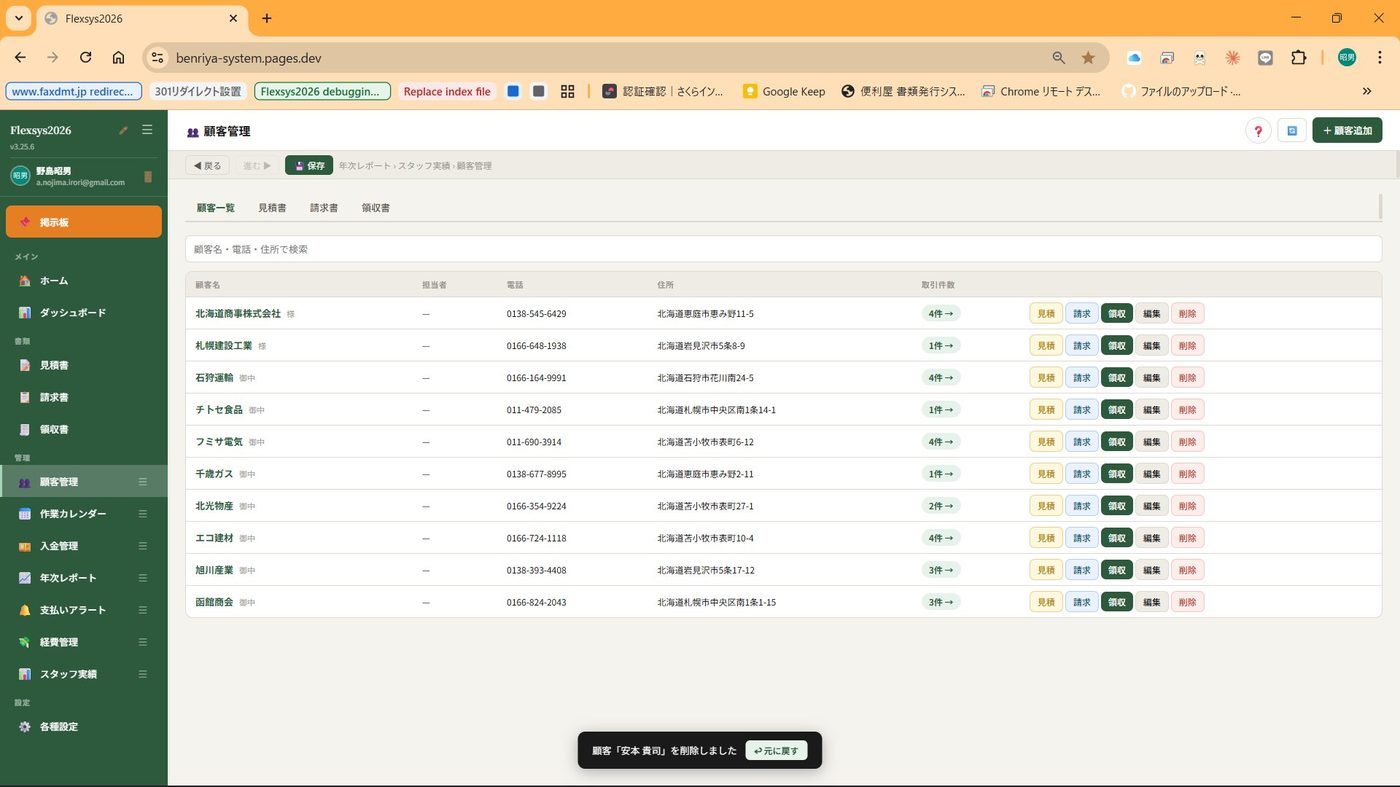The height and width of the screenshot is (787, 1400).
Task: Click the pencil edit icon next to Flexsys2026
Action: click(123, 130)
